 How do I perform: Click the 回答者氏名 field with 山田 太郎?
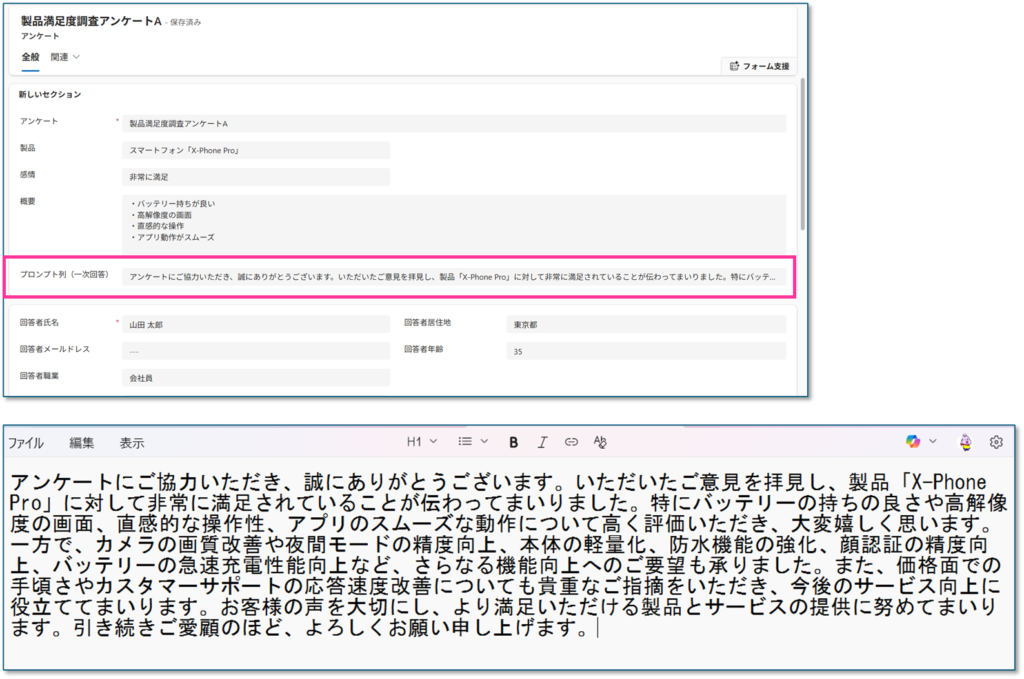[x=255, y=324]
